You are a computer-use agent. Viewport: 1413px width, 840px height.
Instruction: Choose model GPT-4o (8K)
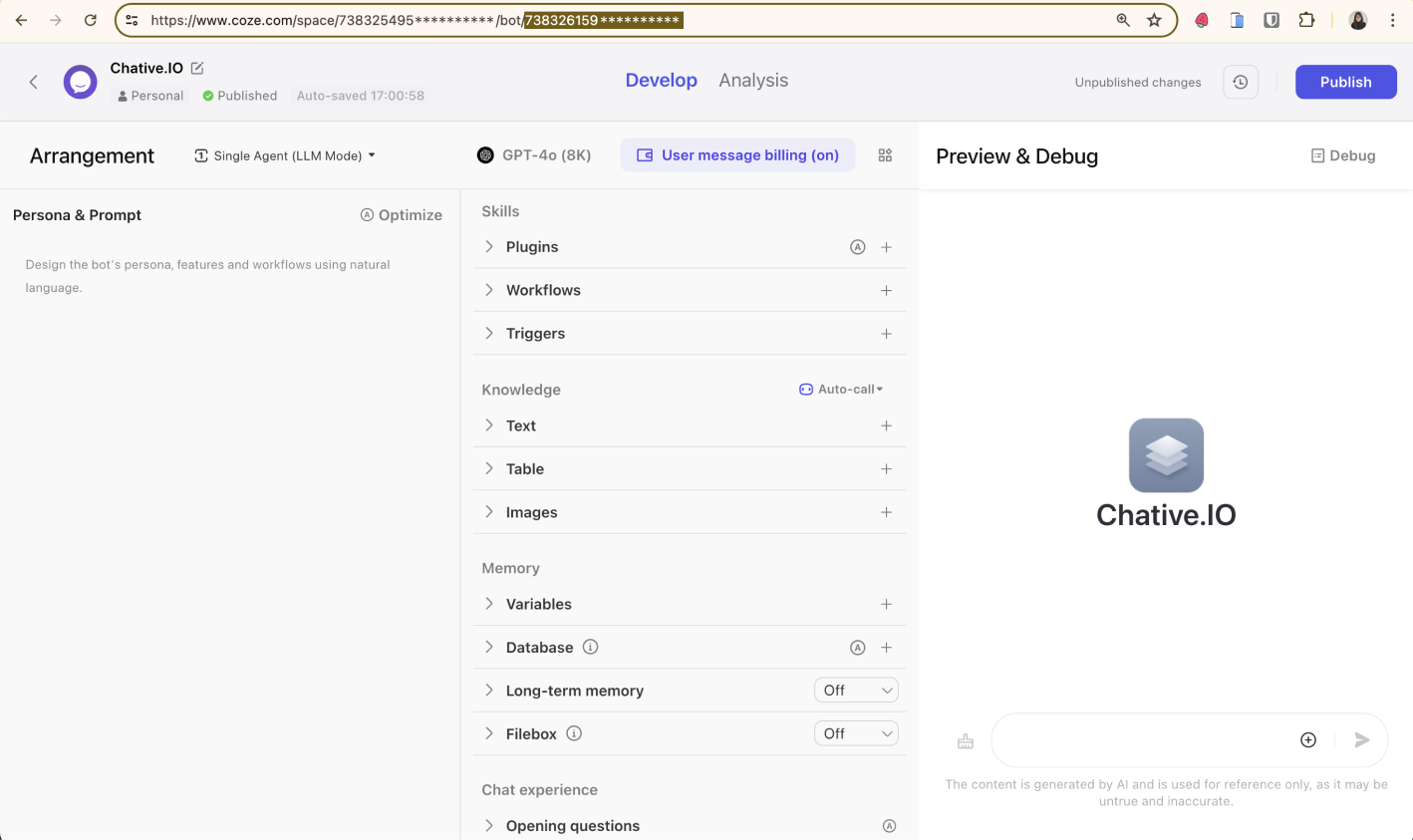pos(534,155)
